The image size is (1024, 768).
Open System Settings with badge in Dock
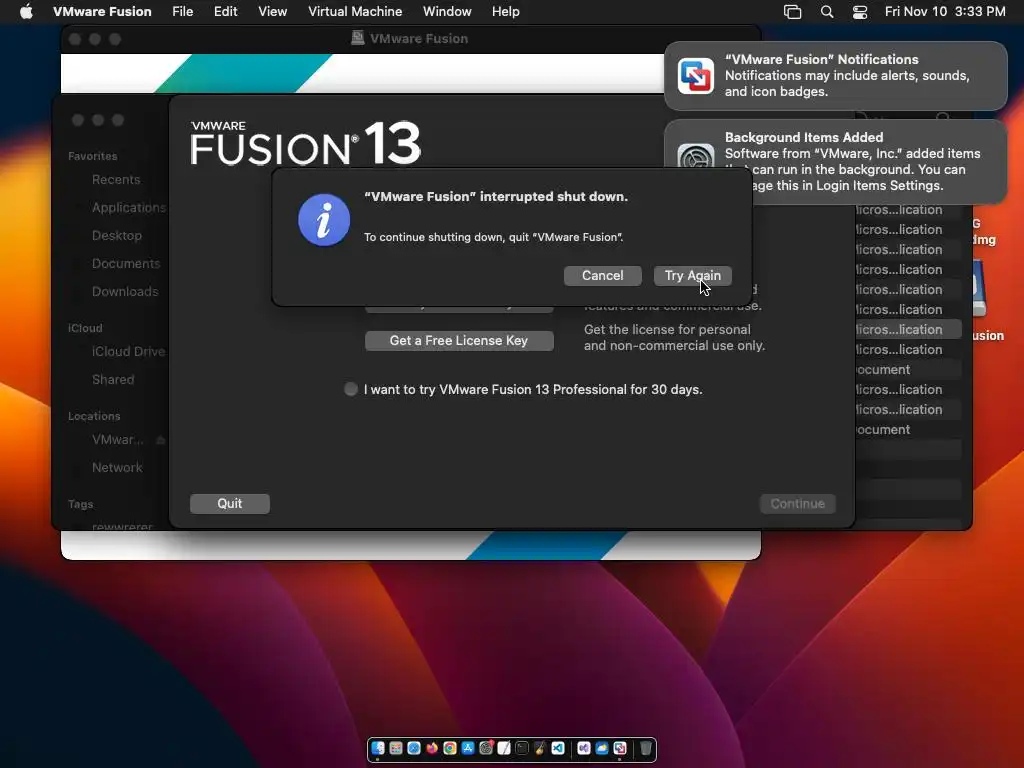pos(487,748)
